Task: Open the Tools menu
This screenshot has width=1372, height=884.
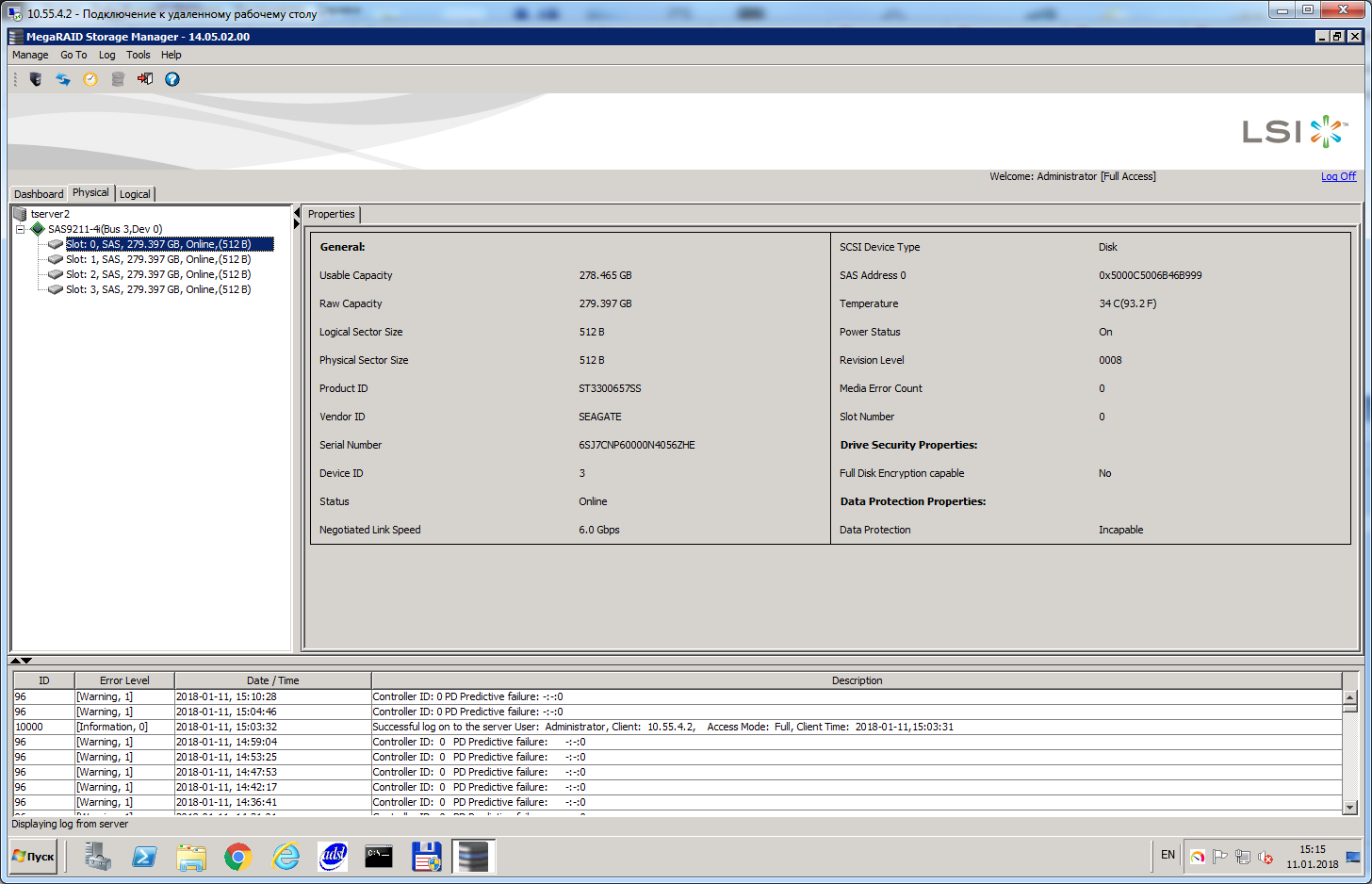Action: click(139, 55)
